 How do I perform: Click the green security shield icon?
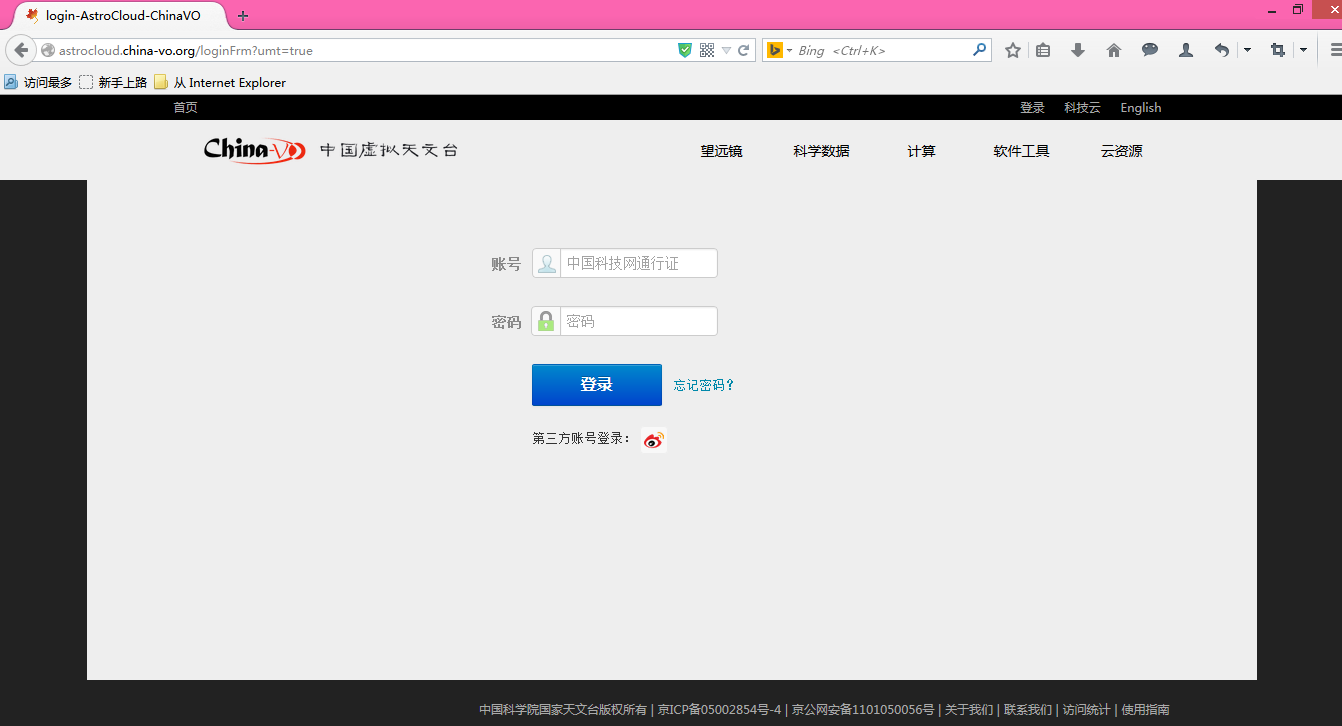pyautogui.click(x=685, y=50)
